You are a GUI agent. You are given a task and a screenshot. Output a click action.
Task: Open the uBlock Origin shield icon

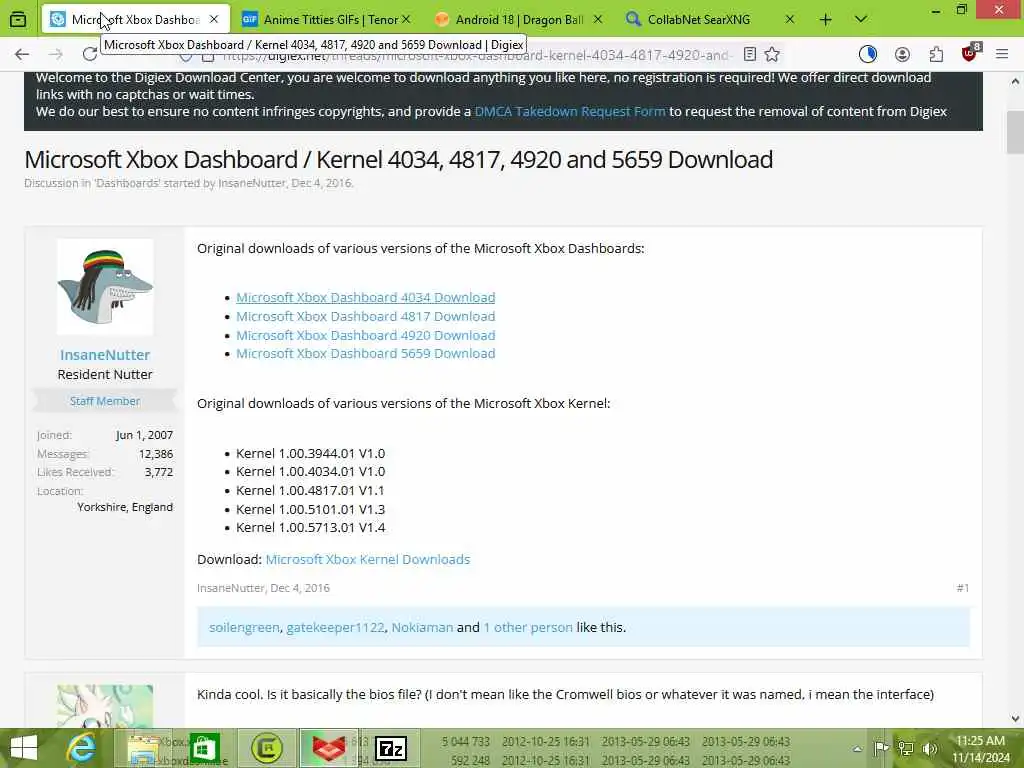click(970, 53)
